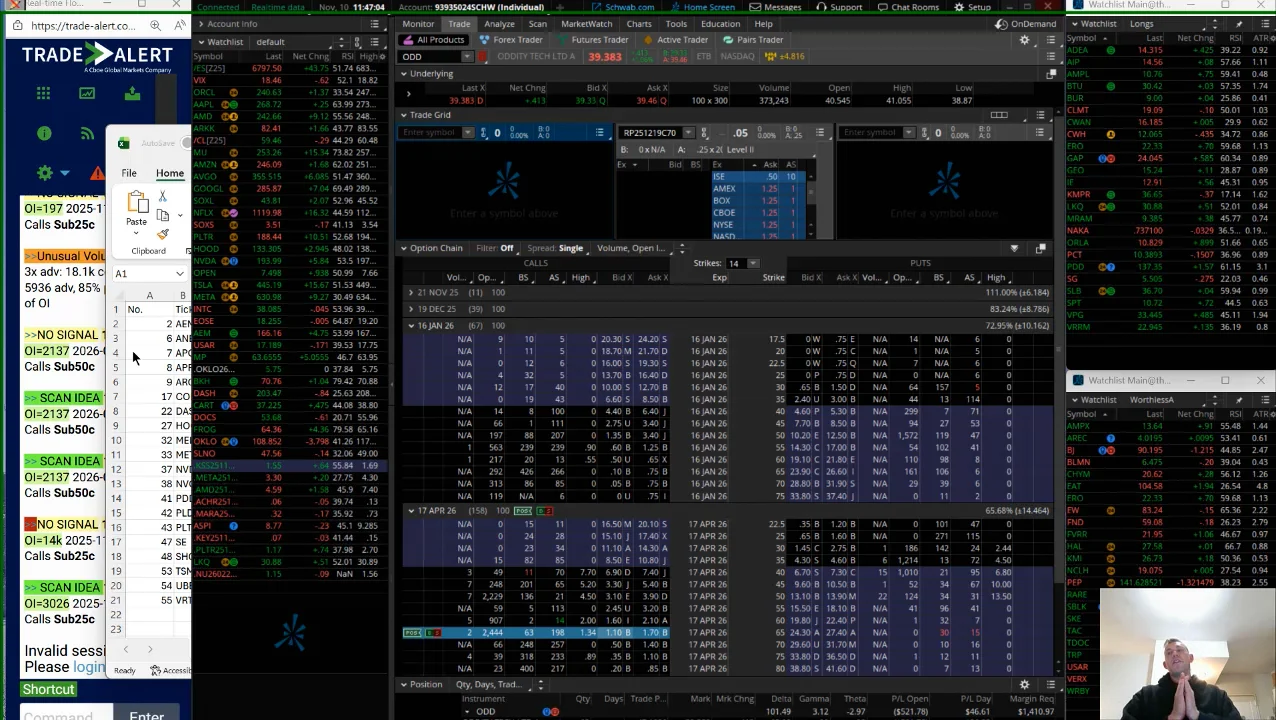1276x720 pixels.
Task: Click first Trade Grid Enter symbol field
Action: (431, 133)
